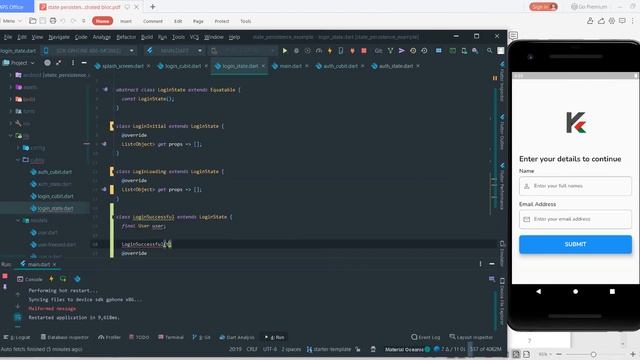Open the comment panel icon beside document
The width and height of the screenshot is (640, 360).
coord(513,36)
